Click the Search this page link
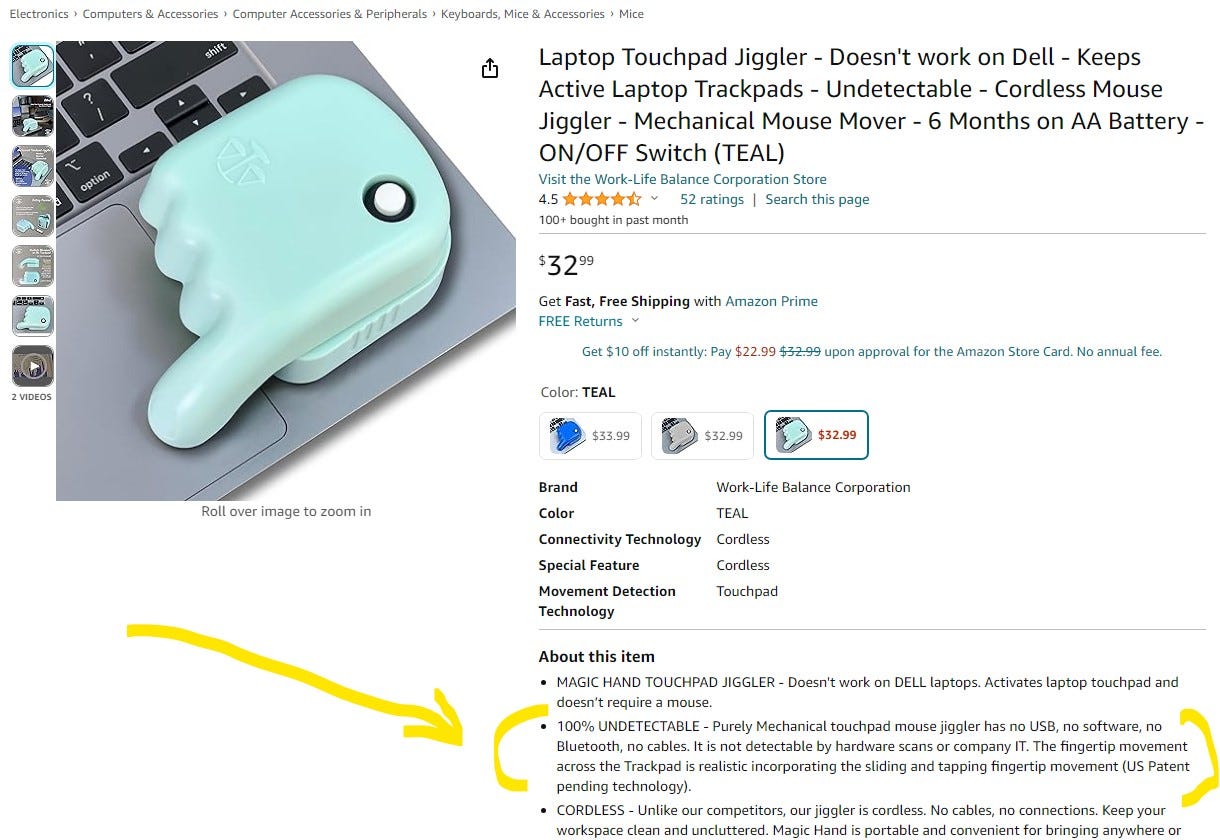 click(817, 199)
